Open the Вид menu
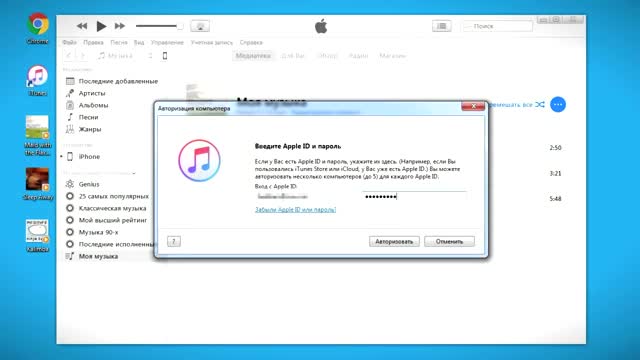This screenshot has width=640, height=360. (x=139, y=42)
